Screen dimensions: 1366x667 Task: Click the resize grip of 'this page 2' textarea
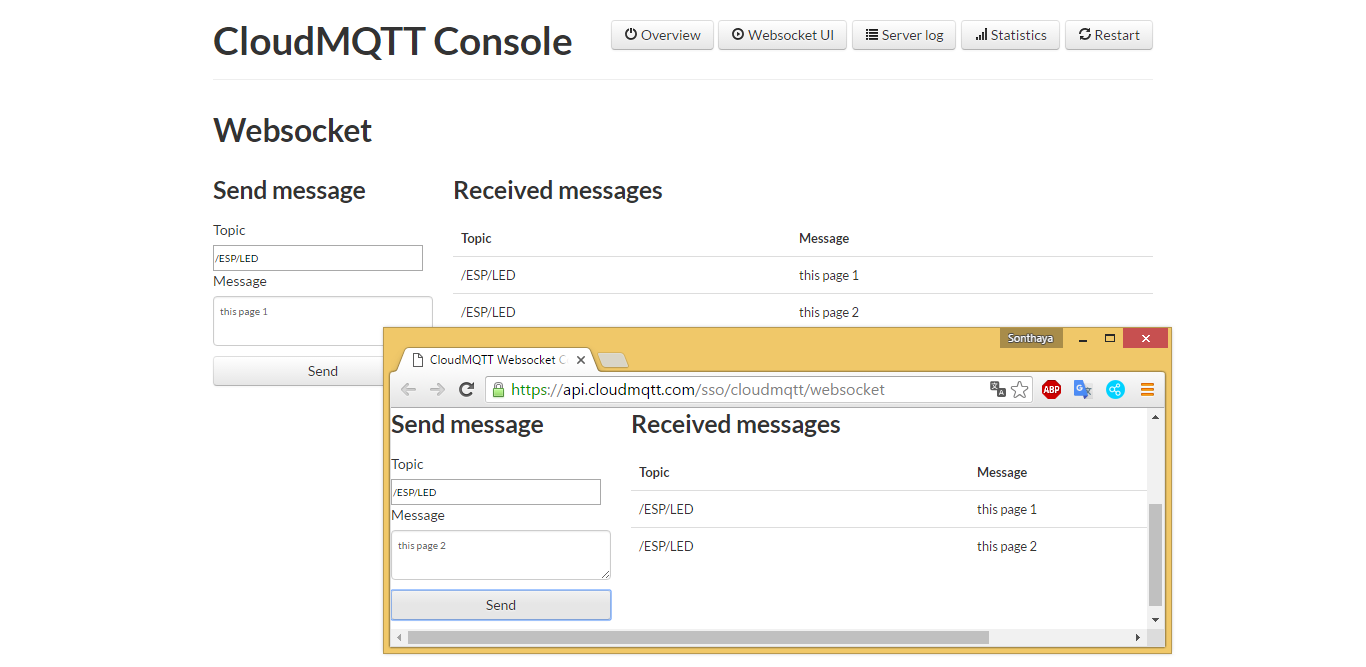click(x=605, y=574)
